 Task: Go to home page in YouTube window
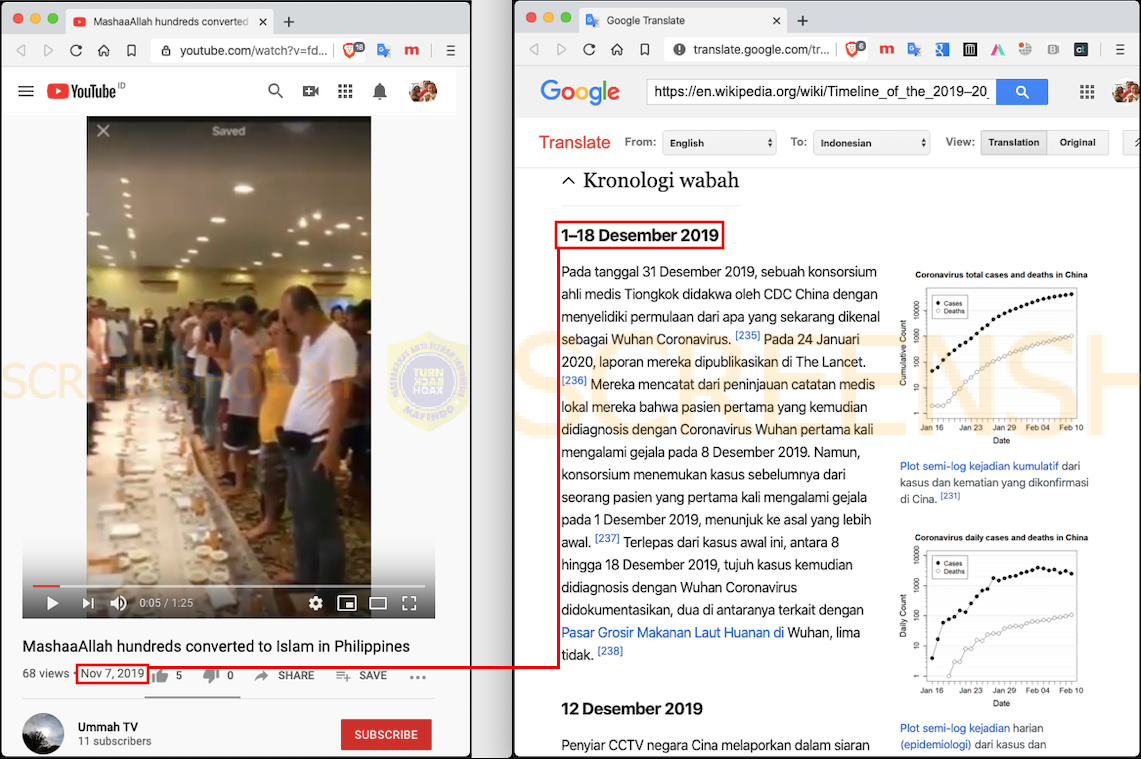104,50
